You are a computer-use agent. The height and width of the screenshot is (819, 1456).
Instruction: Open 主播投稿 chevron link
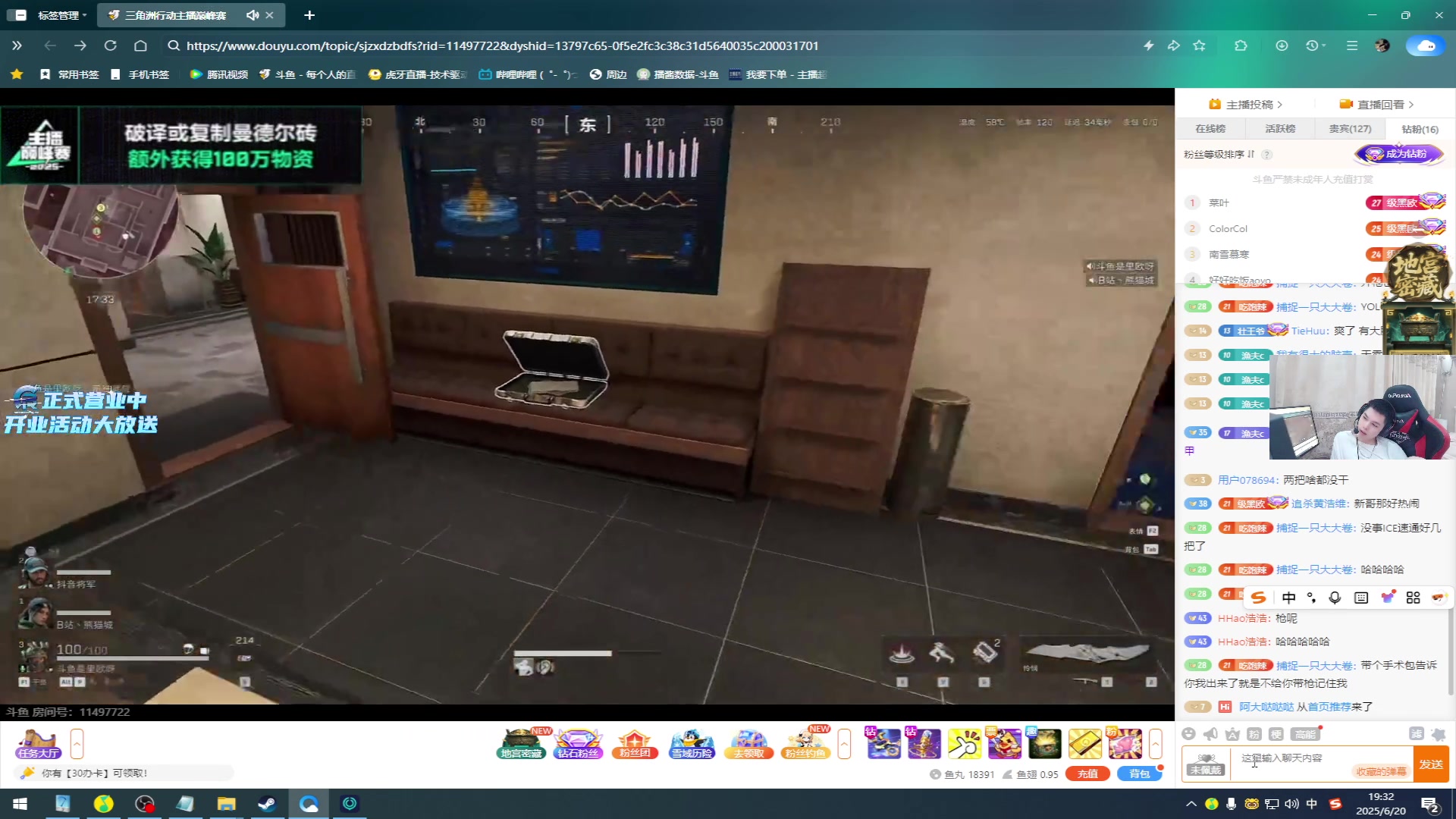[x=1245, y=105]
